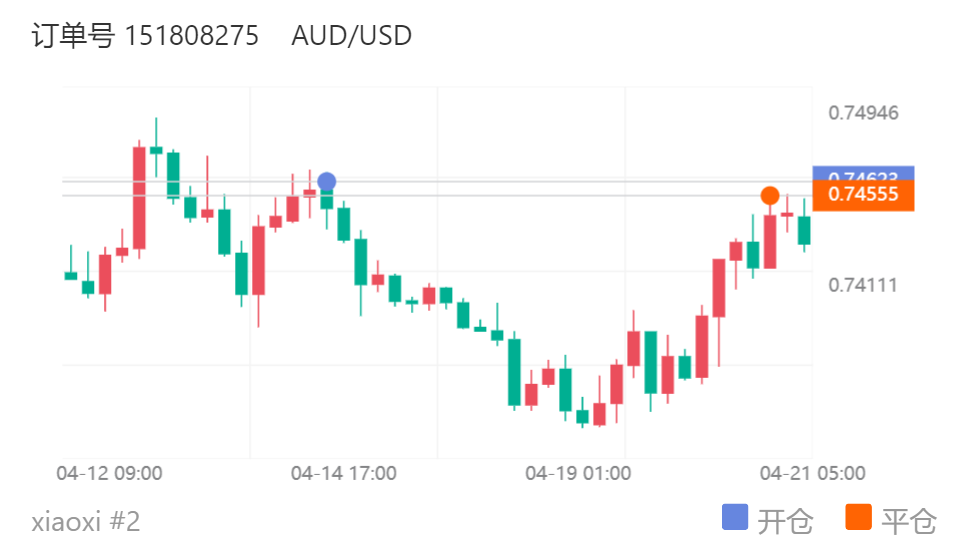Click the last green candlestick on the right
This screenshot has width=968, height=548.
pos(804,230)
